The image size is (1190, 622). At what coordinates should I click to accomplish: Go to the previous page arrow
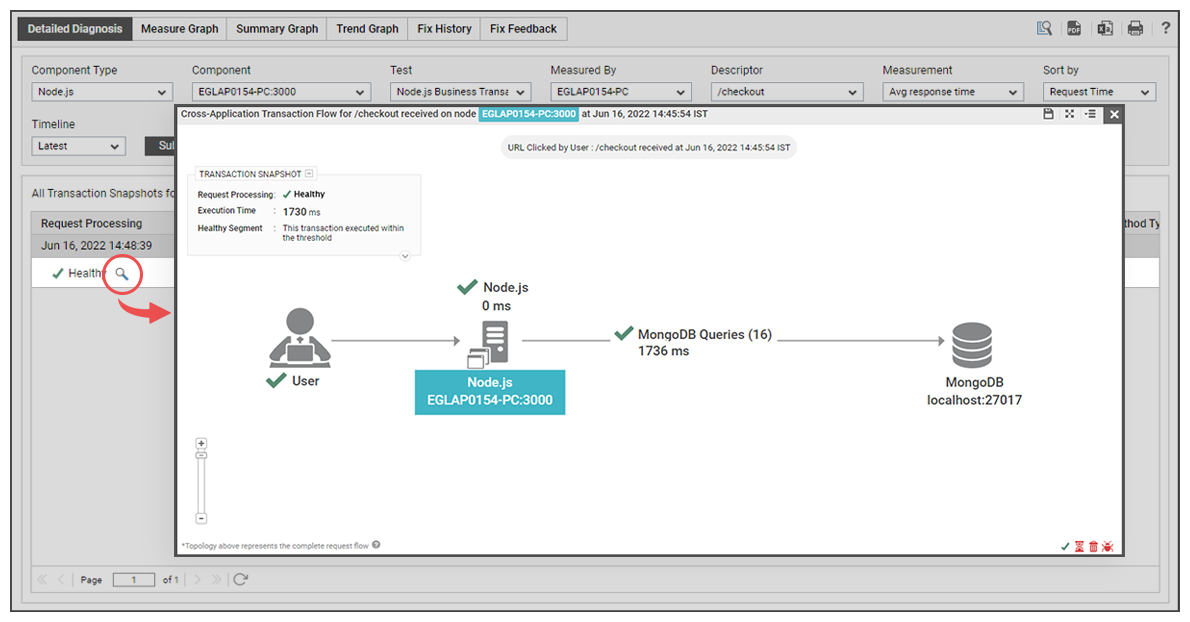pyautogui.click(x=61, y=580)
